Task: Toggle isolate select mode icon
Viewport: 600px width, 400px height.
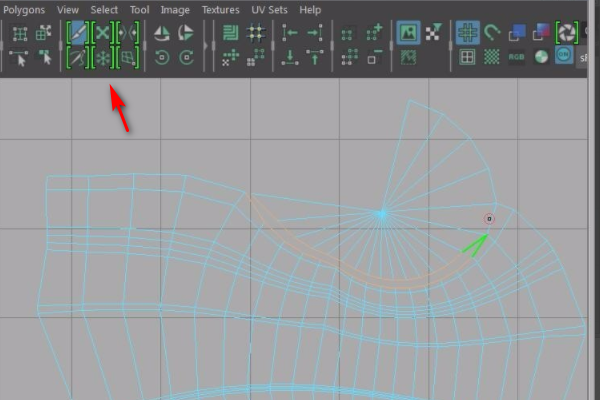Action: pos(347,35)
